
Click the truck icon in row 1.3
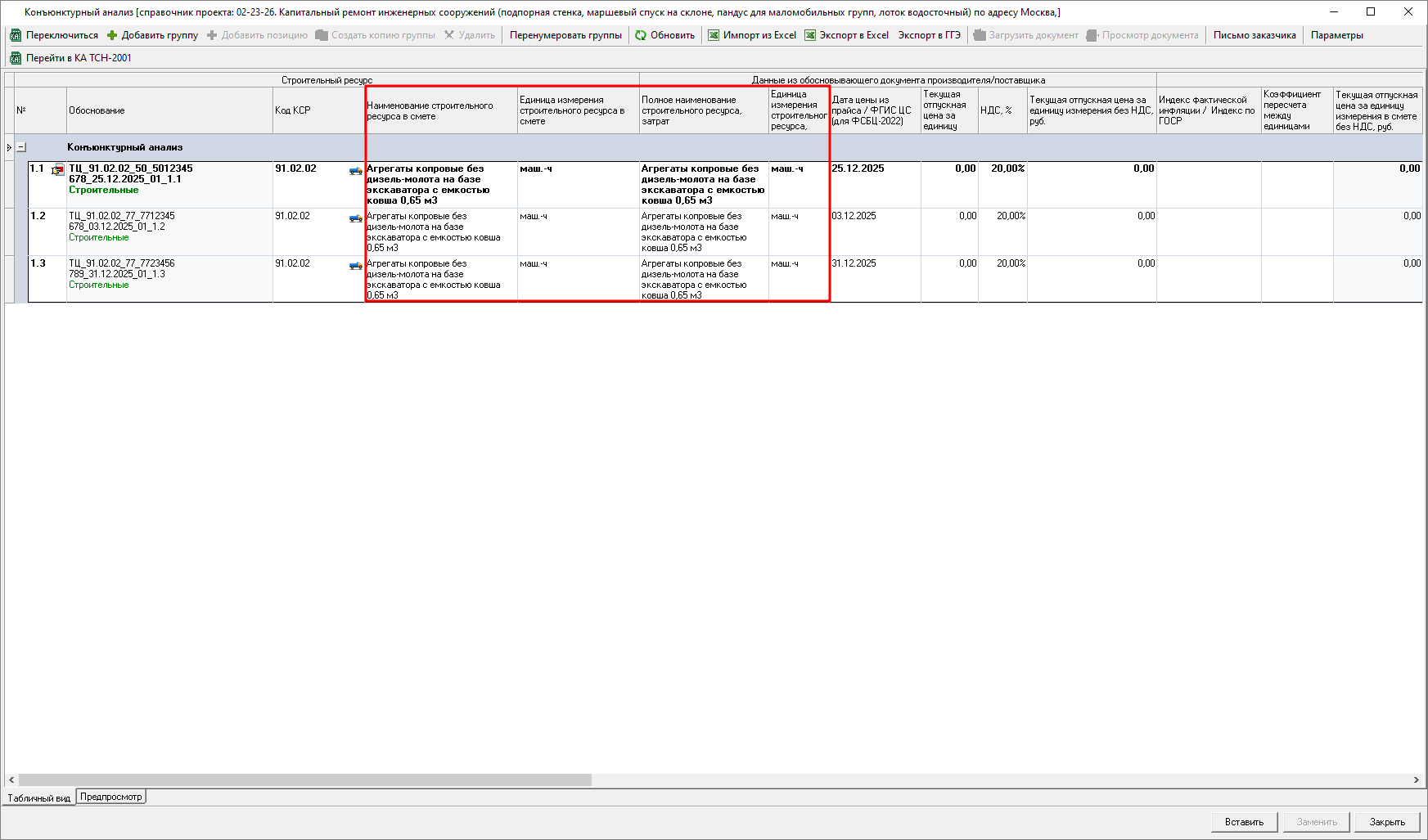[355, 265]
